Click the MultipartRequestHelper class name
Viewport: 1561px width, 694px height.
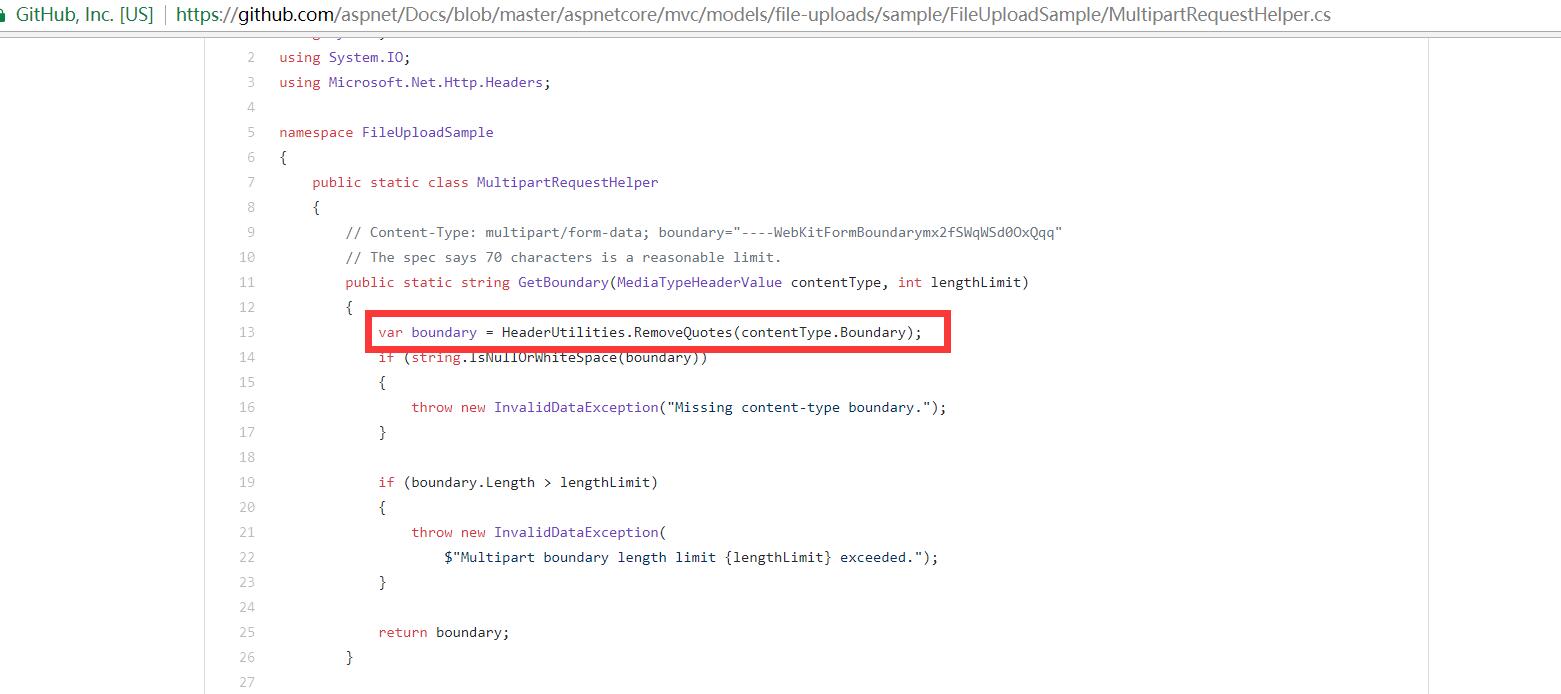pos(567,182)
